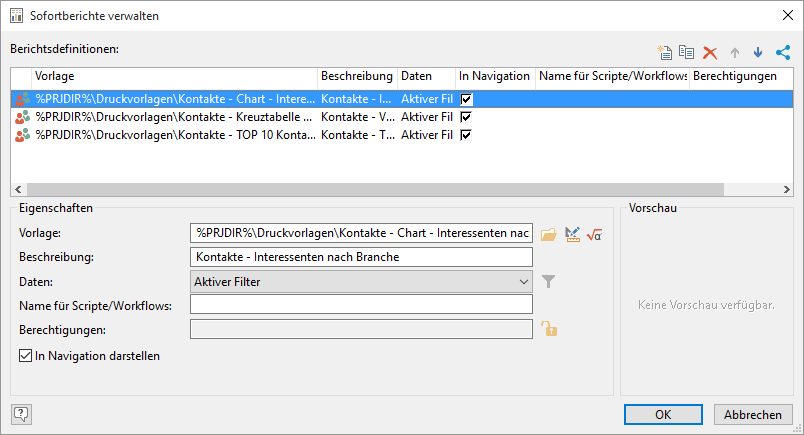
Task: Open the Daten 'Aktiver Filter' dropdown
Action: (x=361, y=282)
